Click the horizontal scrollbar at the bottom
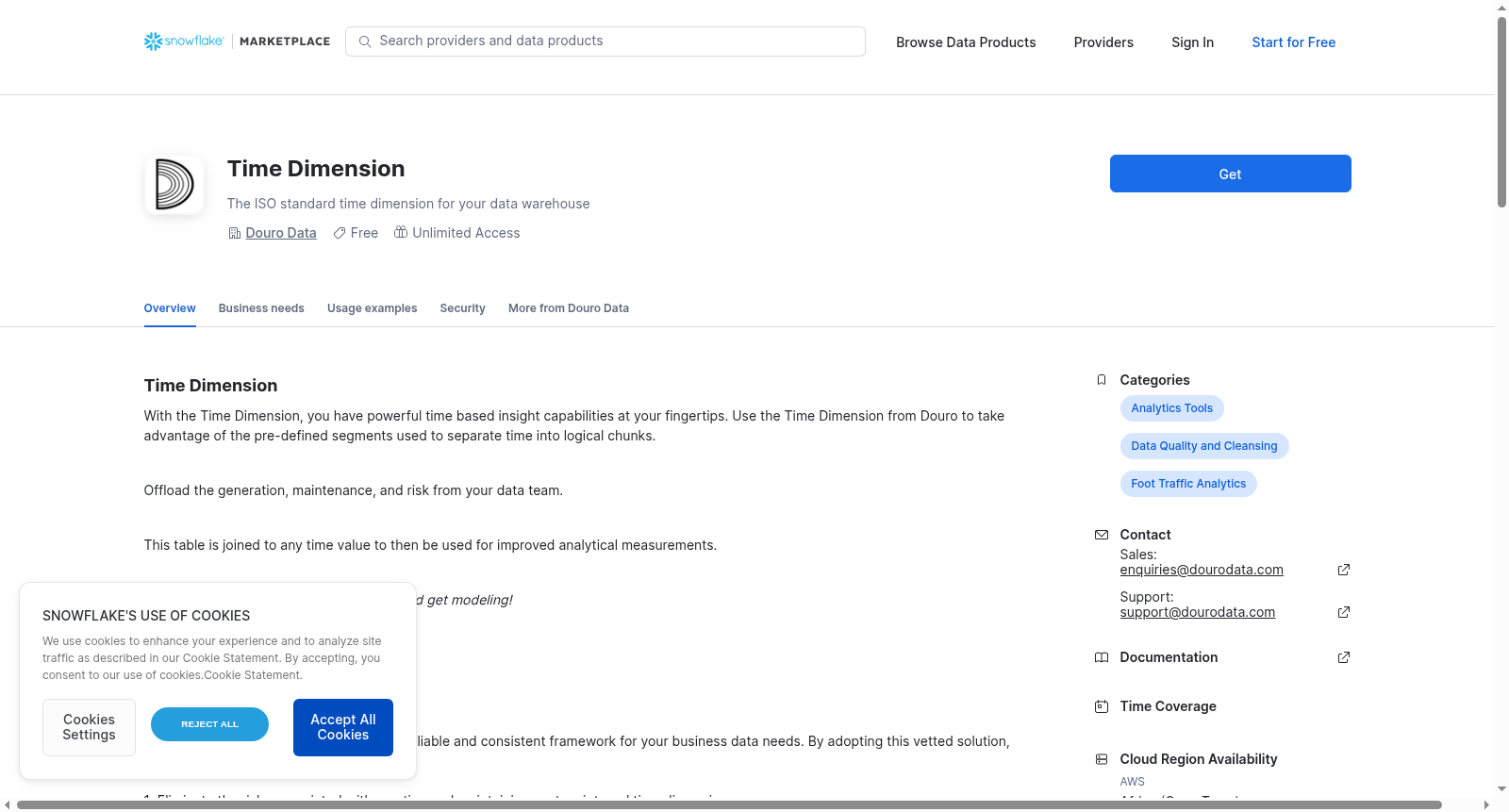1509x812 pixels. [x=729, y=804]
